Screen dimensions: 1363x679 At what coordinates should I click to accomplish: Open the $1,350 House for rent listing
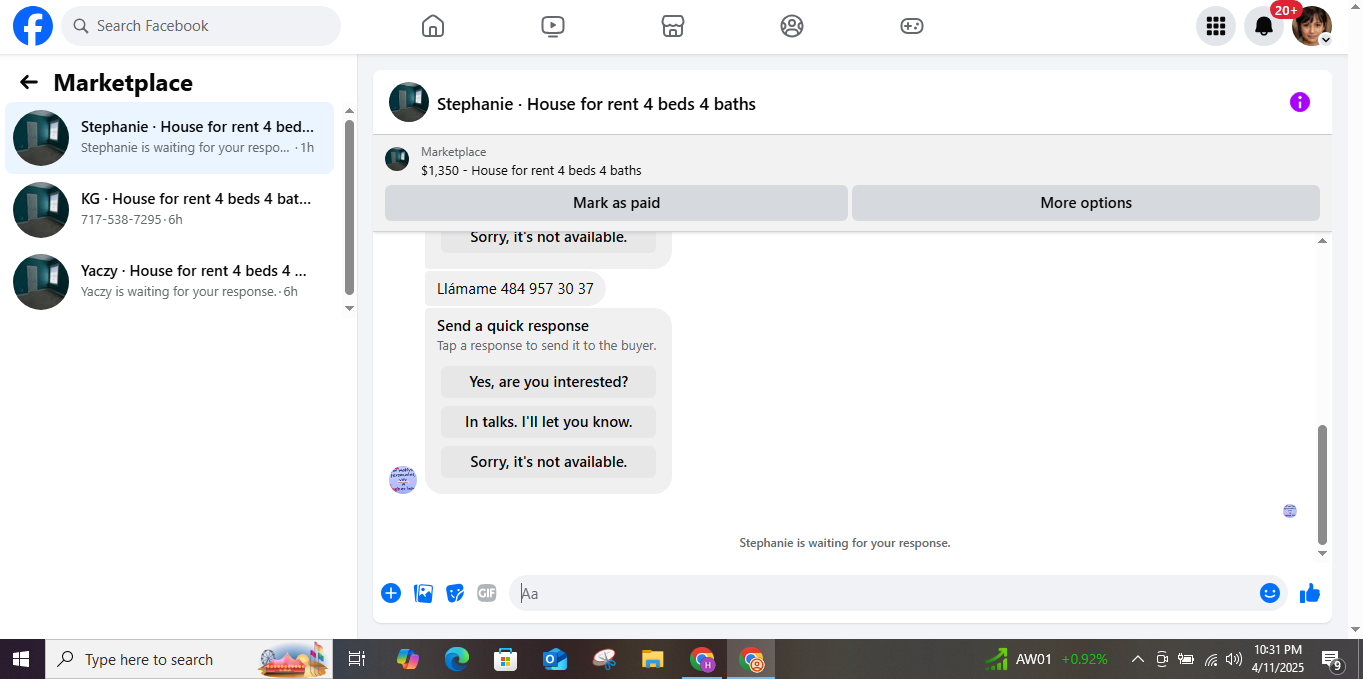tap(531, 170)
